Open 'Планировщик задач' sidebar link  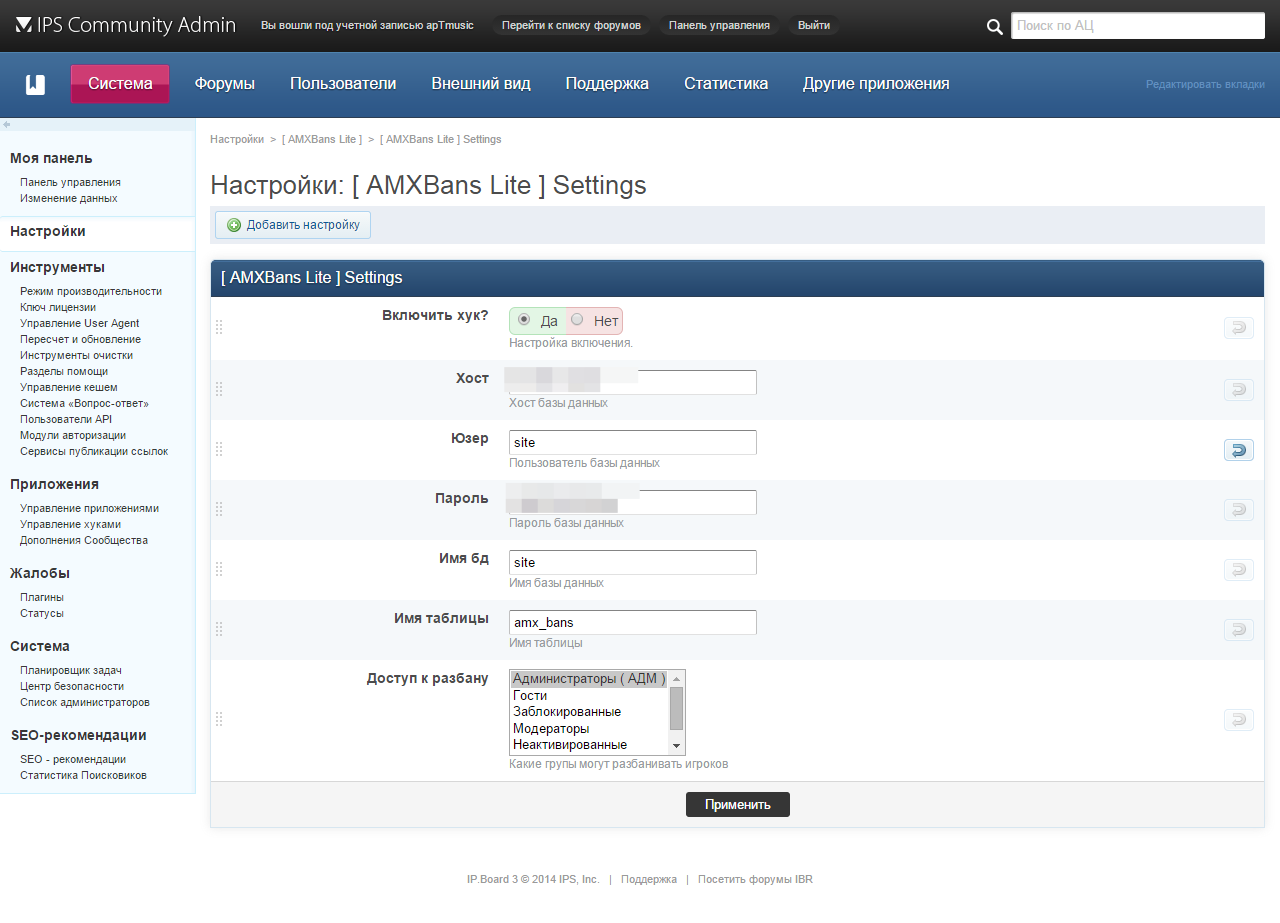click(70, 670)
